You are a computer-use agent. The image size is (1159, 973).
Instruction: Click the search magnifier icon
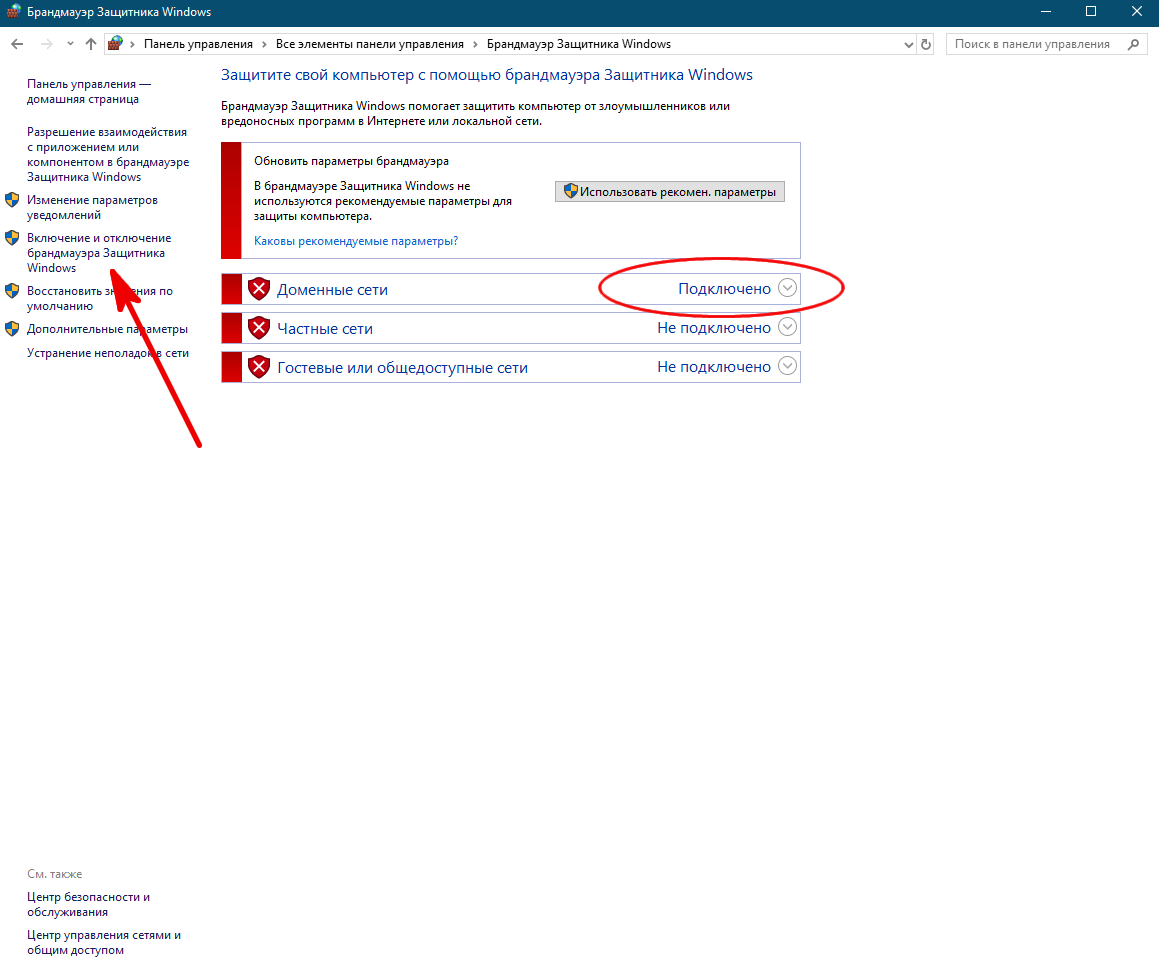1133,44
